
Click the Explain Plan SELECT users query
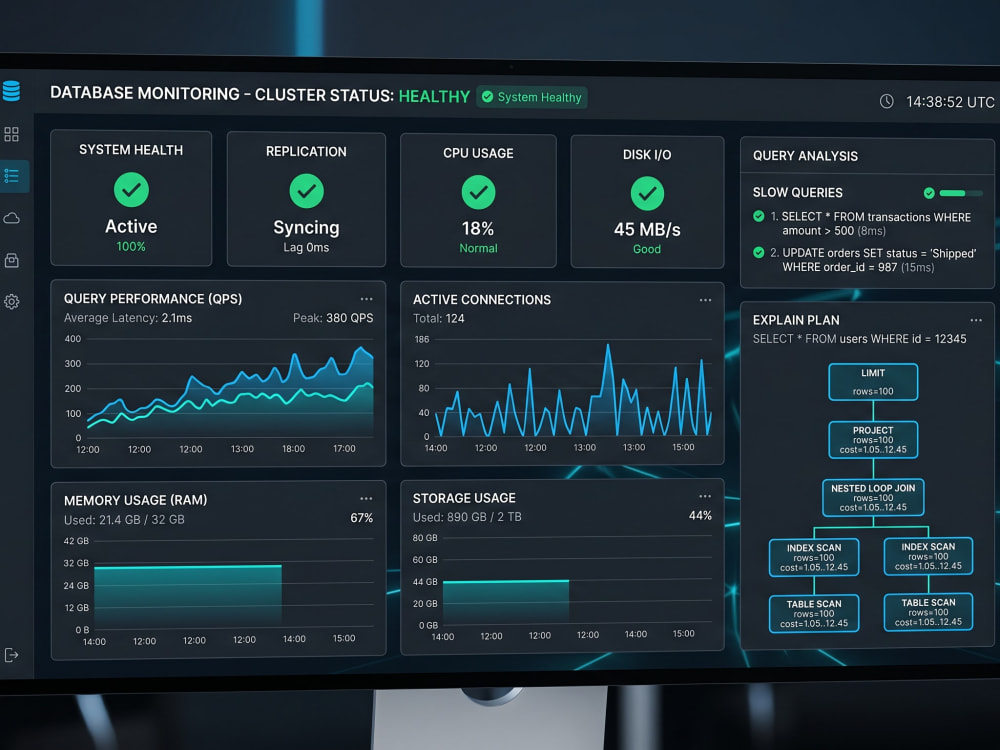[859, 339]
